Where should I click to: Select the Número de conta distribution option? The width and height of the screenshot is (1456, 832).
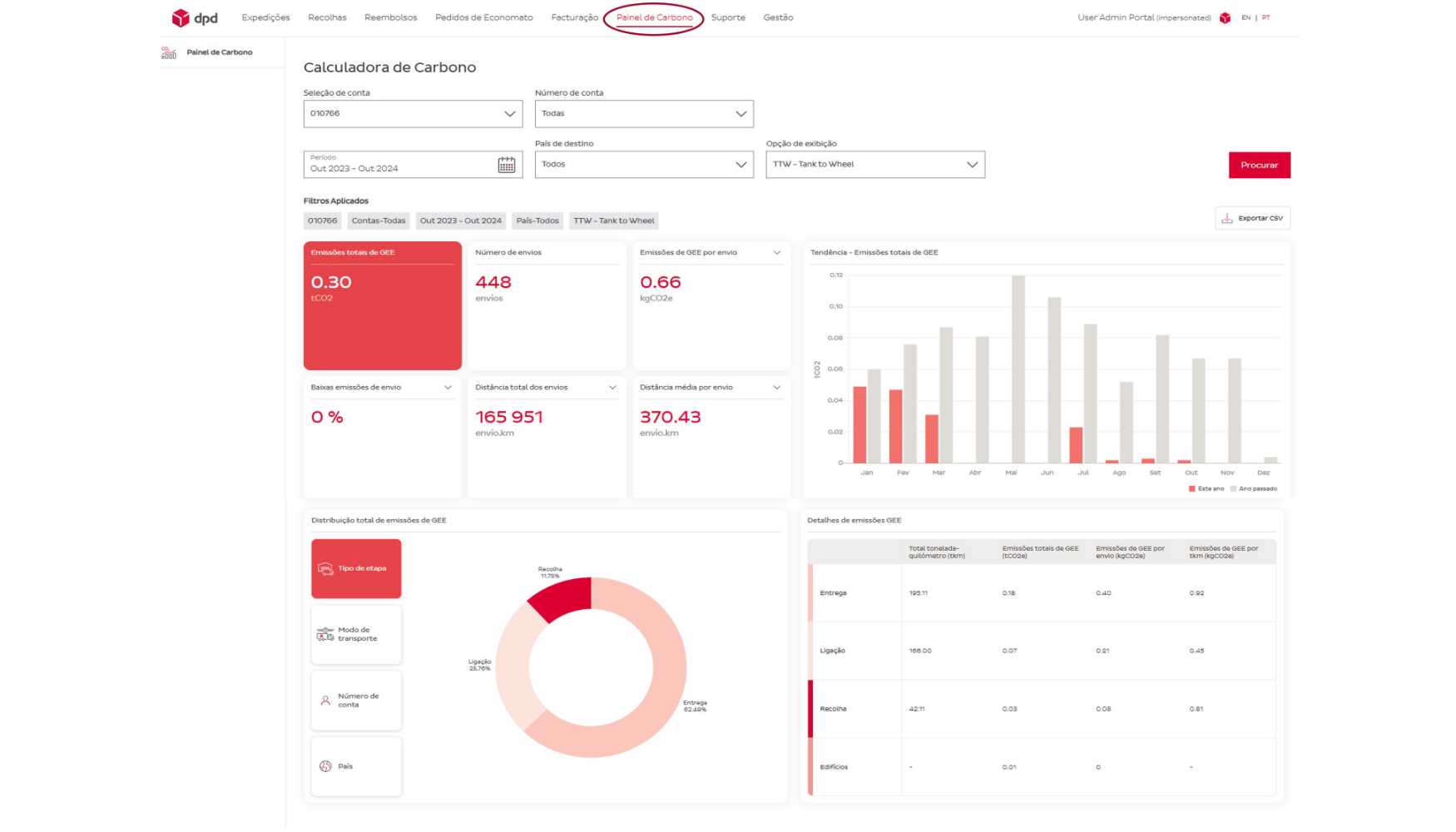coord(356,701)
